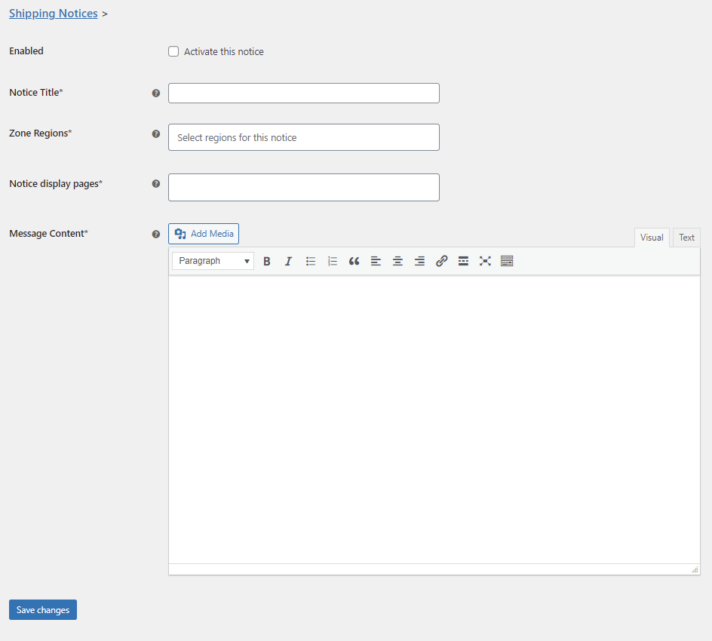The height and width of the screenshot is (641, 712).
Task: Go back to Shipping Notices link
Action: click(53, 14)
